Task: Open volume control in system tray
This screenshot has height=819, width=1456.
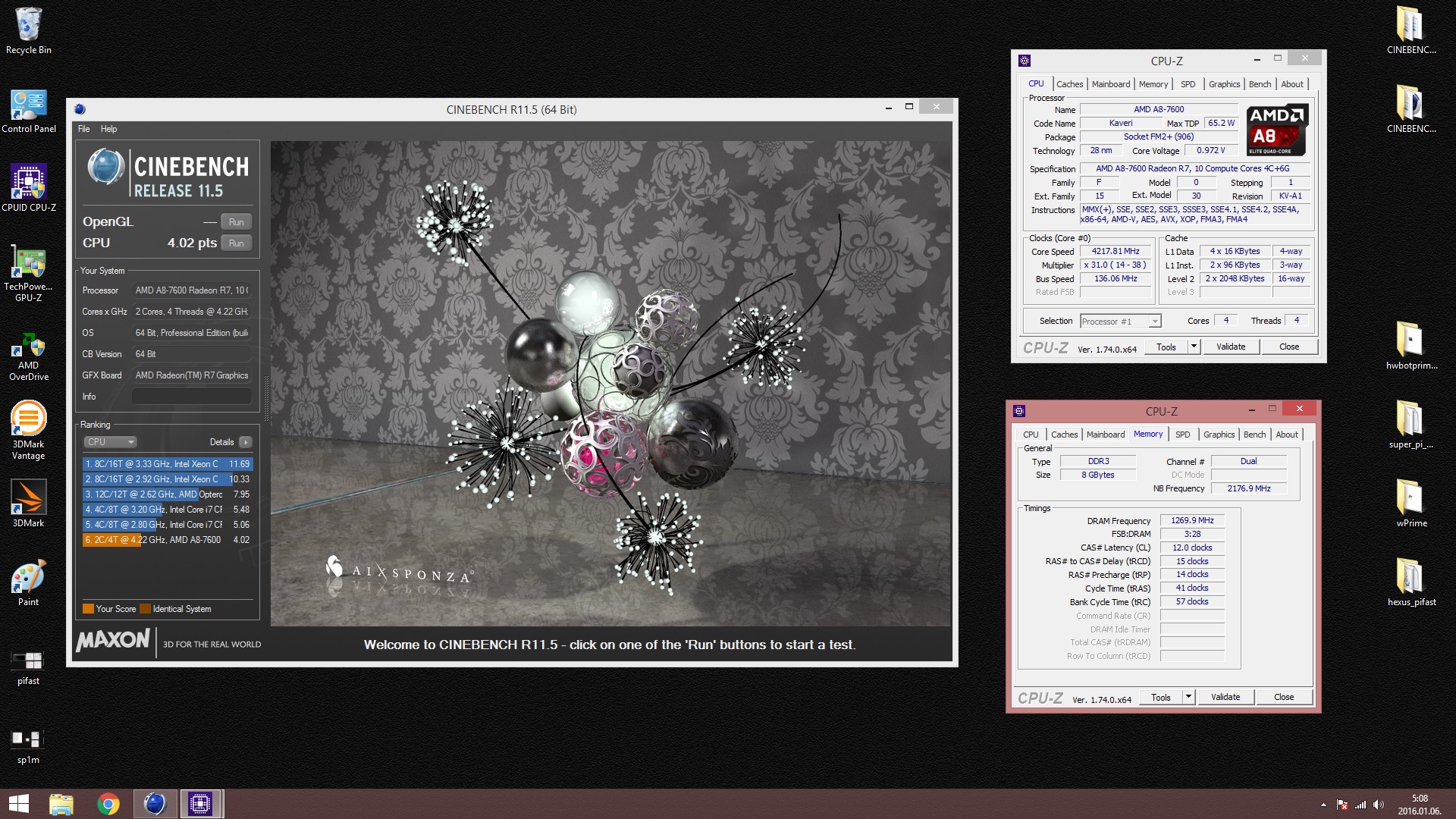Action: [x=1379, y=805]
